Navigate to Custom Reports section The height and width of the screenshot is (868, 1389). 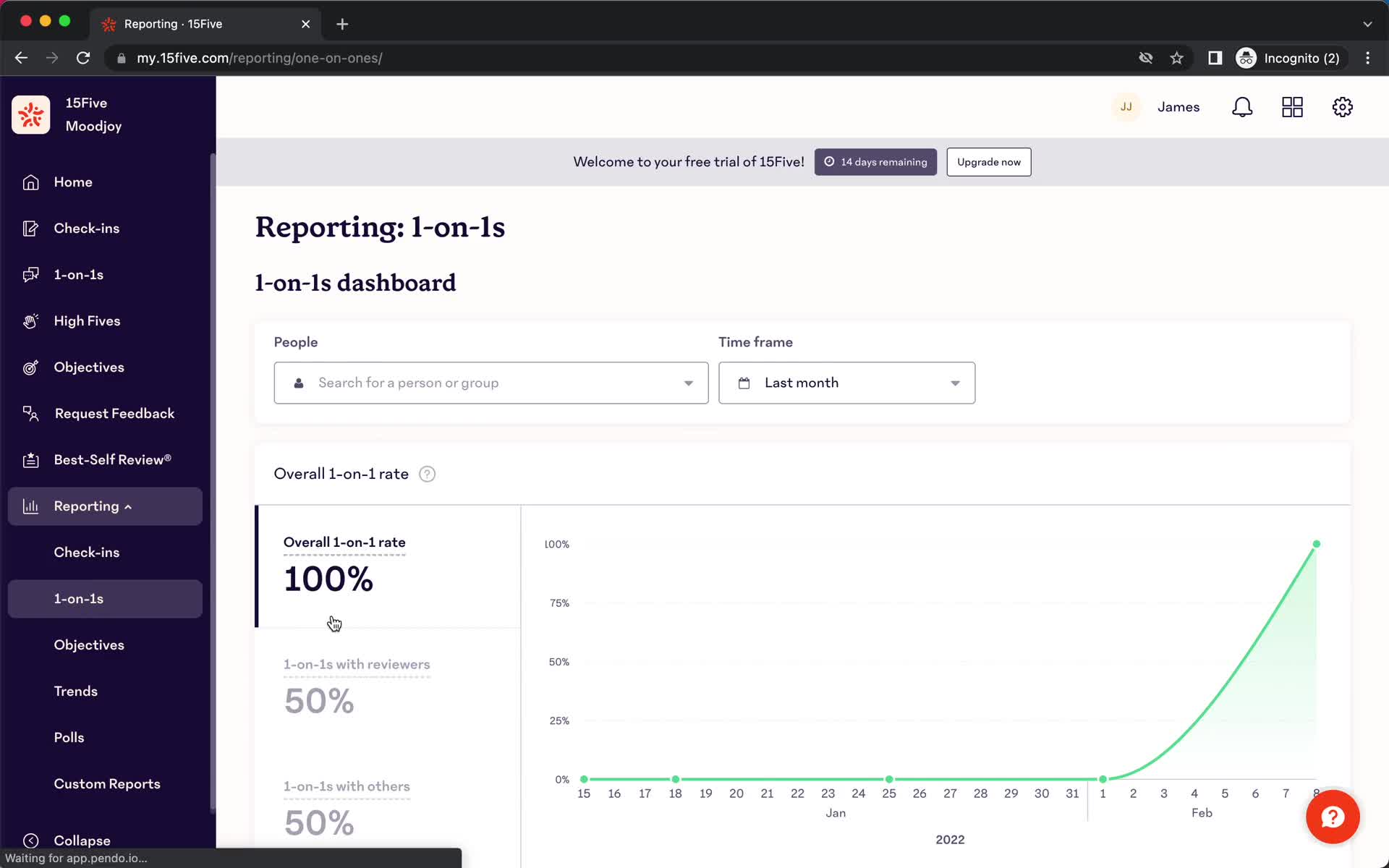(x=107, y=783)
